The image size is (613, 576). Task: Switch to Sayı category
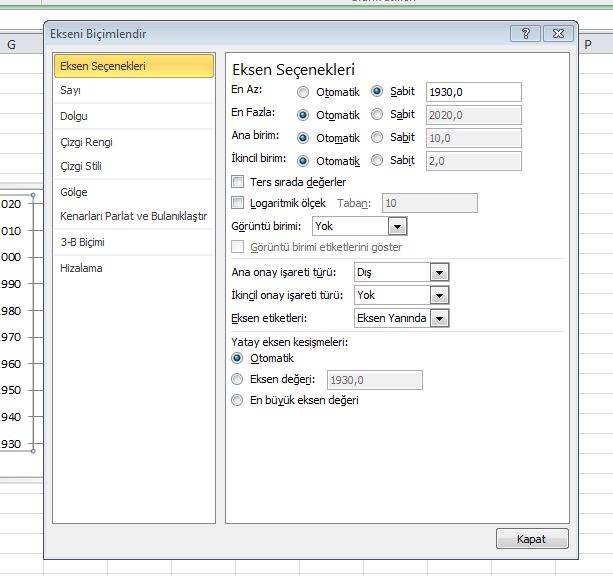pos(70,90)
